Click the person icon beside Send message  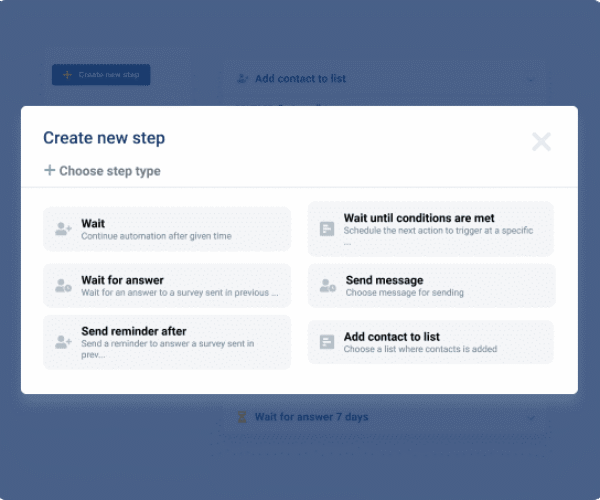pos(328,285)
